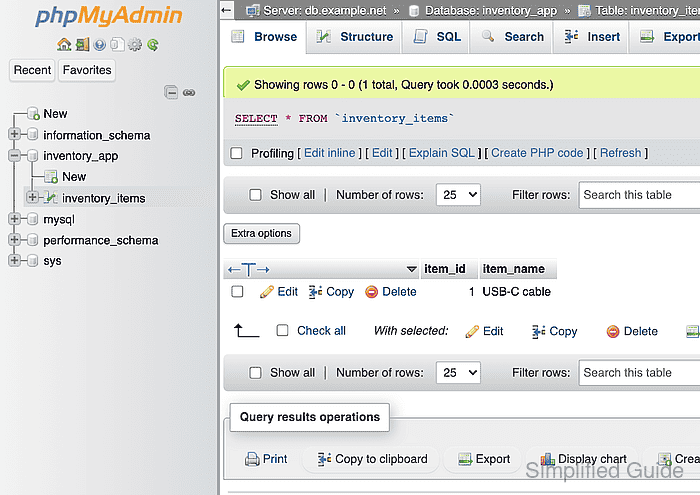Go to the phpMyAdmin home icon
The height and width of the screenshot is (495, 700).
tap(64, 45)
